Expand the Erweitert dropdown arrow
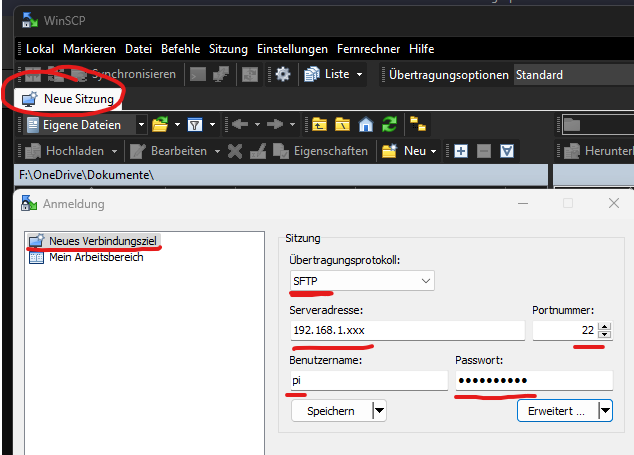The height and width of the screenshot is (455, 634). click(605, 411)
